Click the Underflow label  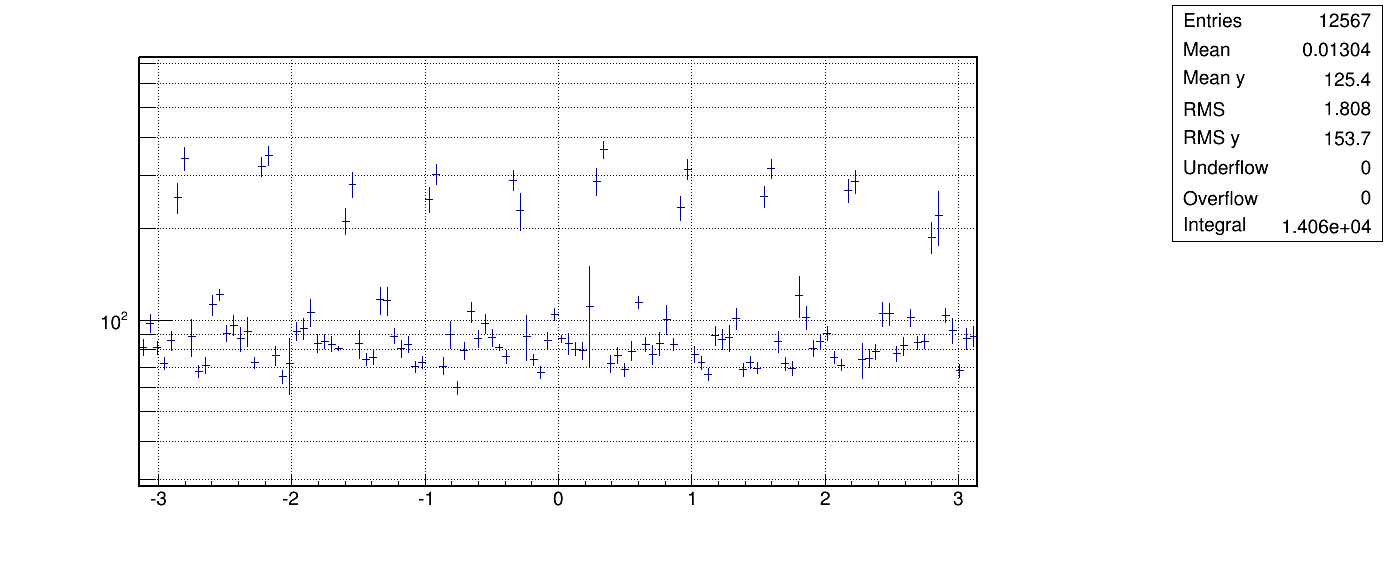tap(1225, 168)
